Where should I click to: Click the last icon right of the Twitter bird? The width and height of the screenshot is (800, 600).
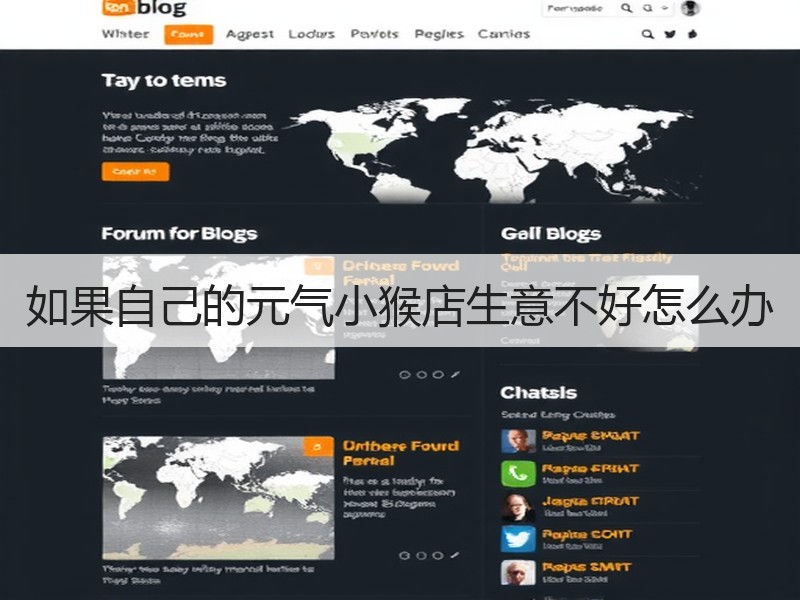[x=692, y=34]
